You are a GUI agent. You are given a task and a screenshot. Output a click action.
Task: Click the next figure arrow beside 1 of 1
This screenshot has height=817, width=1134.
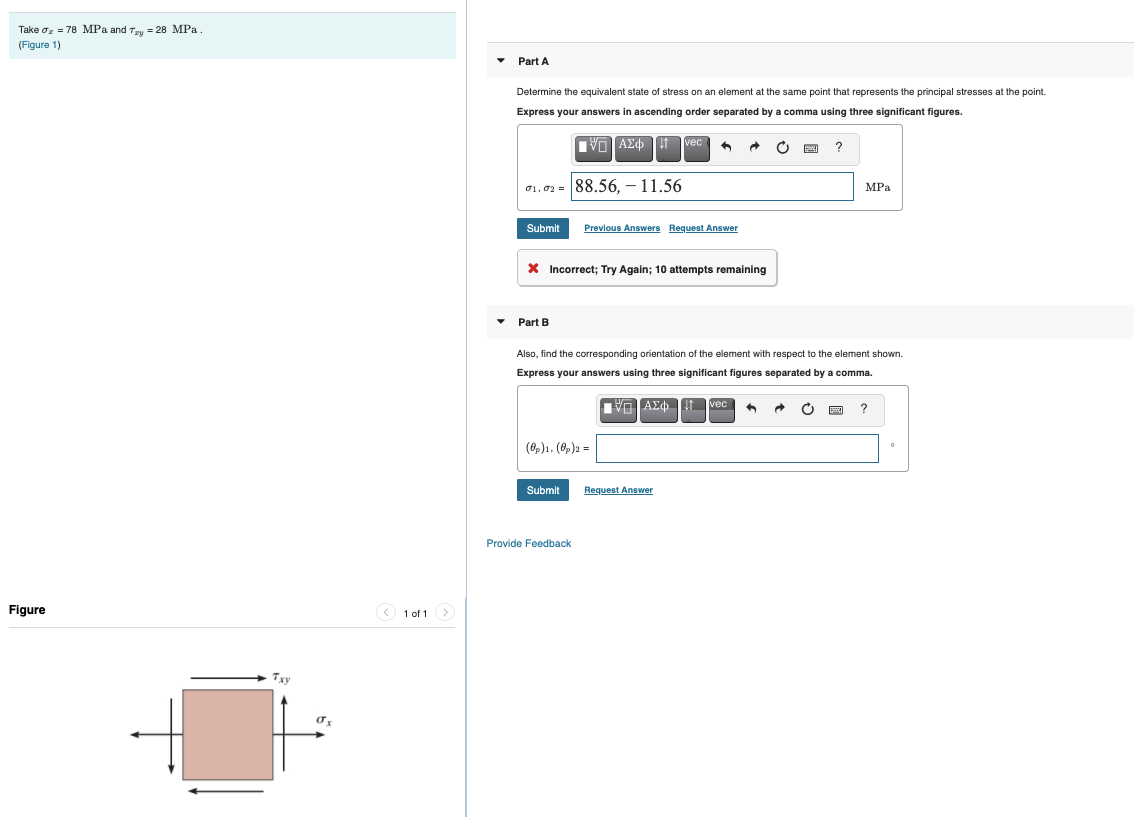point(444,612)
